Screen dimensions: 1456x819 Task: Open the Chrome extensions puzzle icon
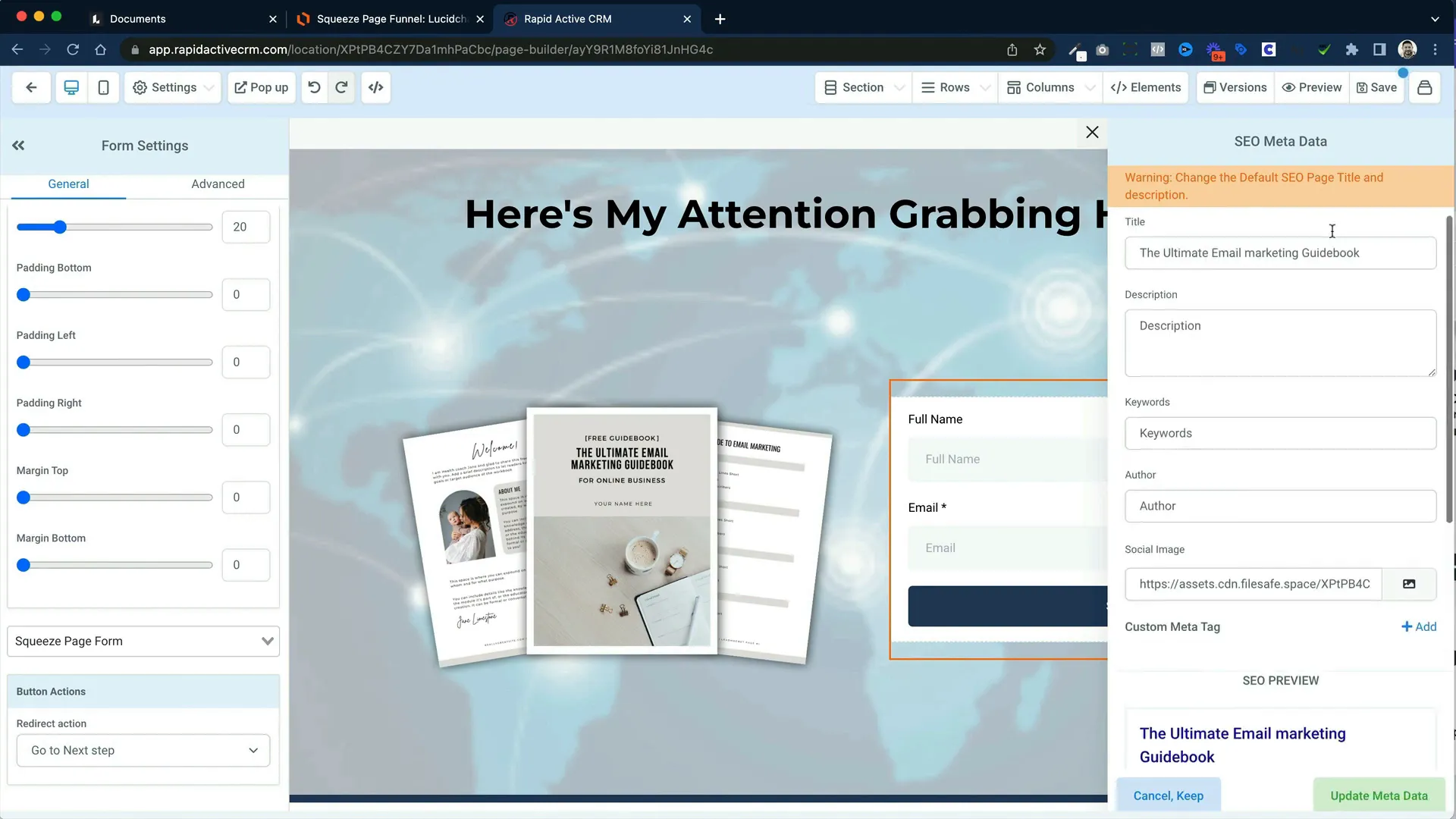1351,49
